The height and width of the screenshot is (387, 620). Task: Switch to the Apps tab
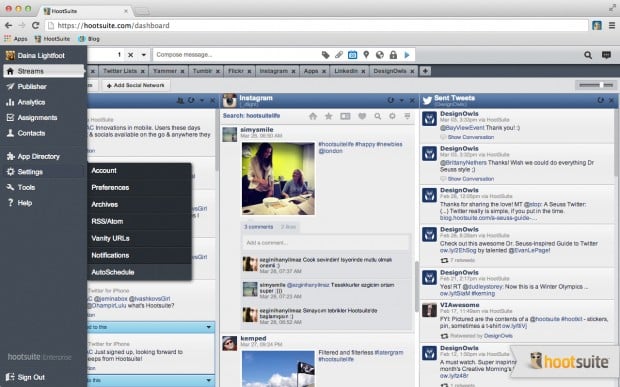tap(311, 71)
